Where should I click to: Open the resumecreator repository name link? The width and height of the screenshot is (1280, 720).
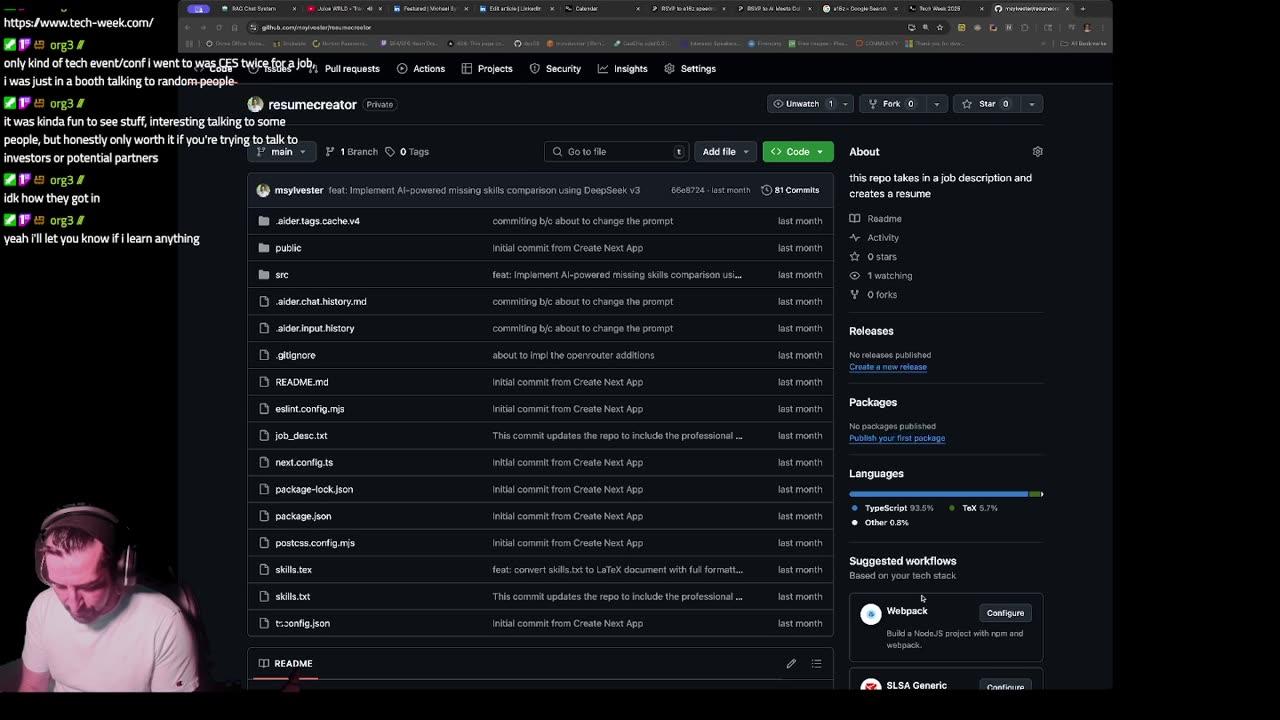coord(312,104)
